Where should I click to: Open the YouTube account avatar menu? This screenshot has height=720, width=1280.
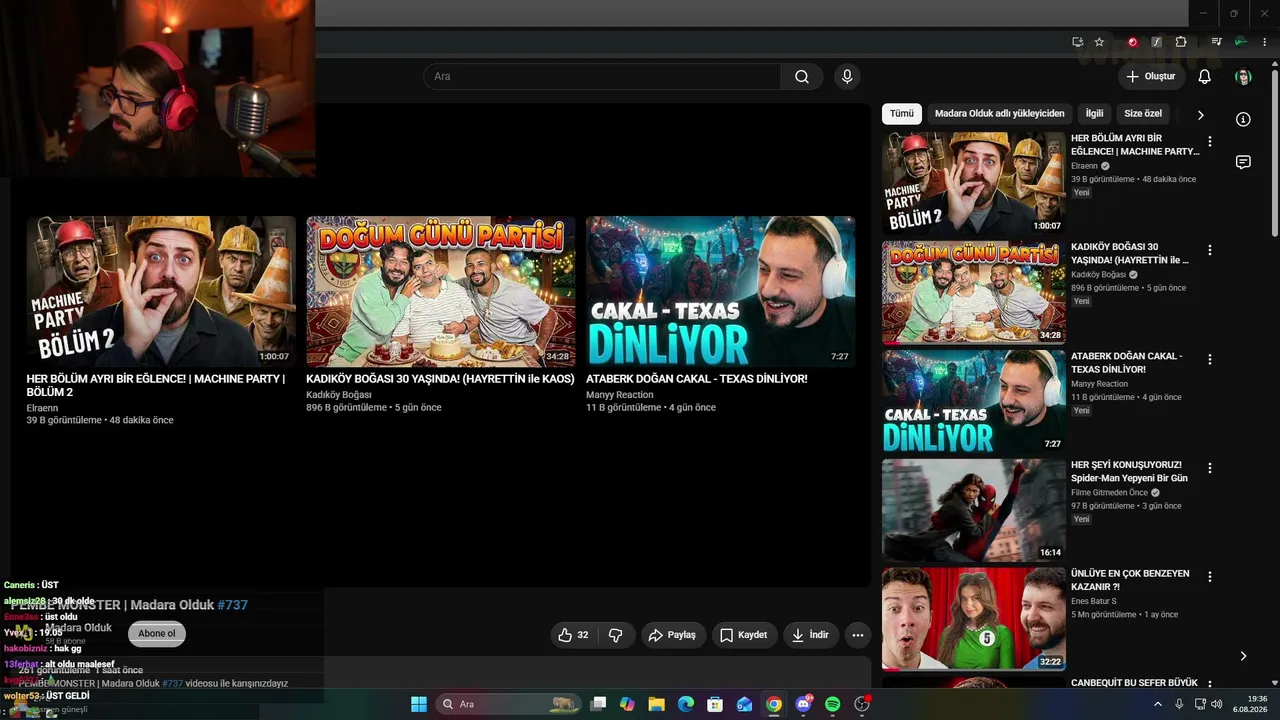tap(1243, 77)
